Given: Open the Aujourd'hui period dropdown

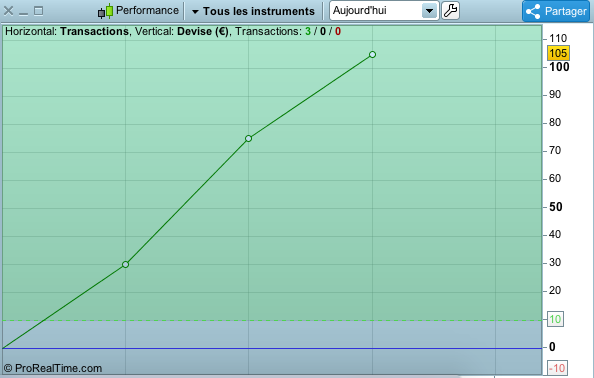Looking at the screenshot, I should [x=384, y=11].
